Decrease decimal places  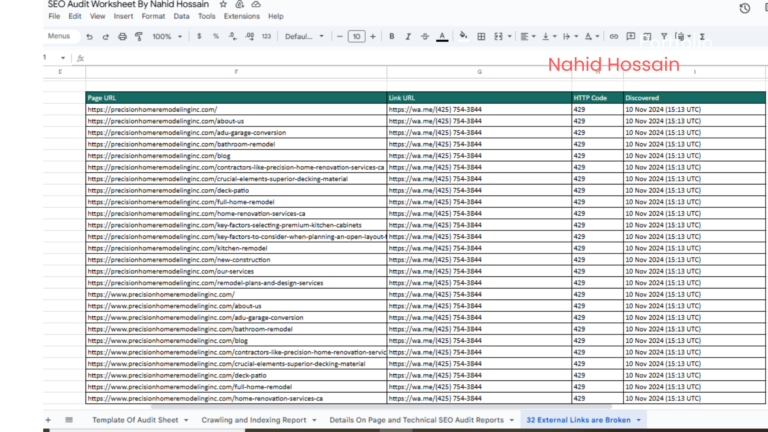pyautogui.click(x=233, y=36)
